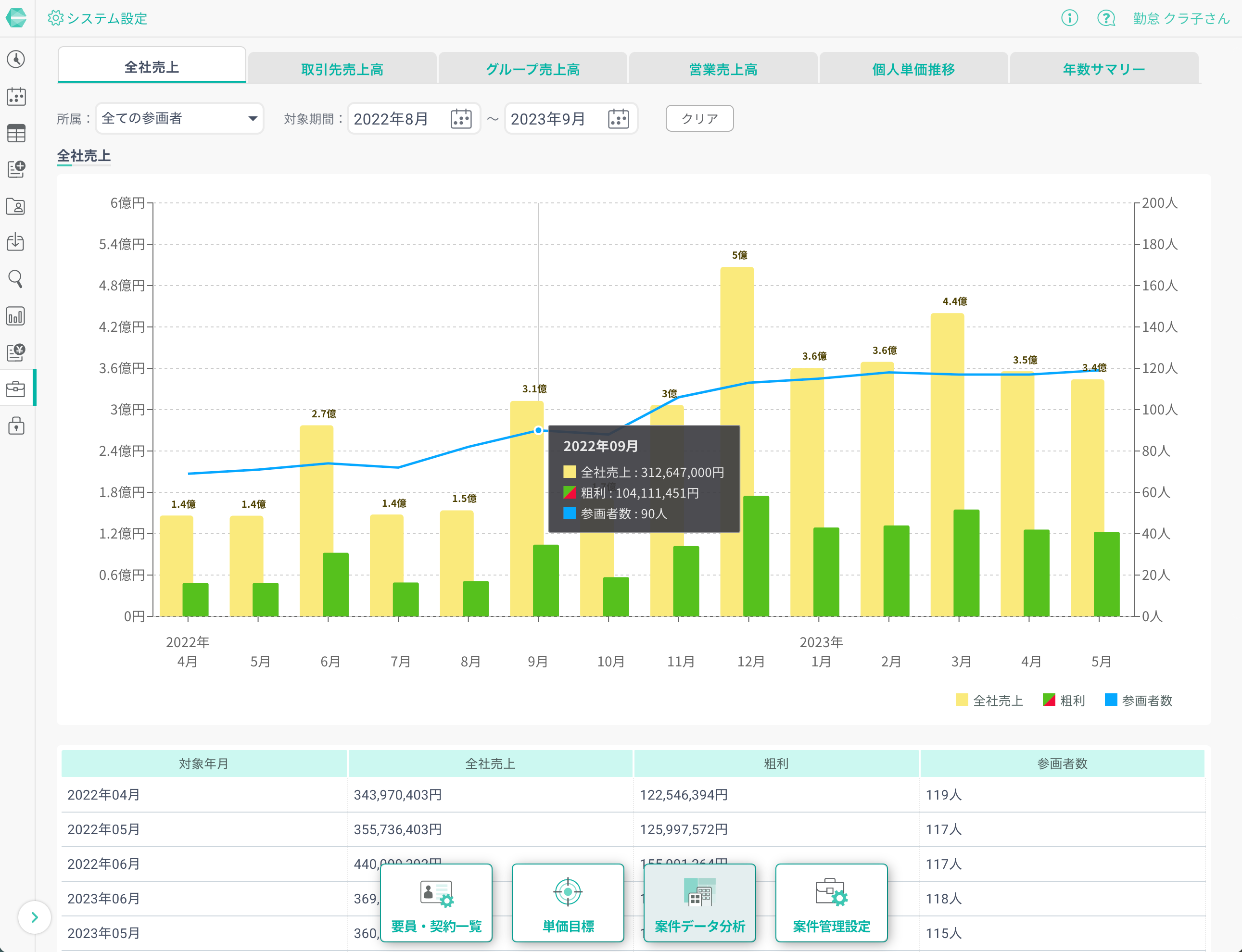Click the padlock icon in the sidebar

pos(16,426)
